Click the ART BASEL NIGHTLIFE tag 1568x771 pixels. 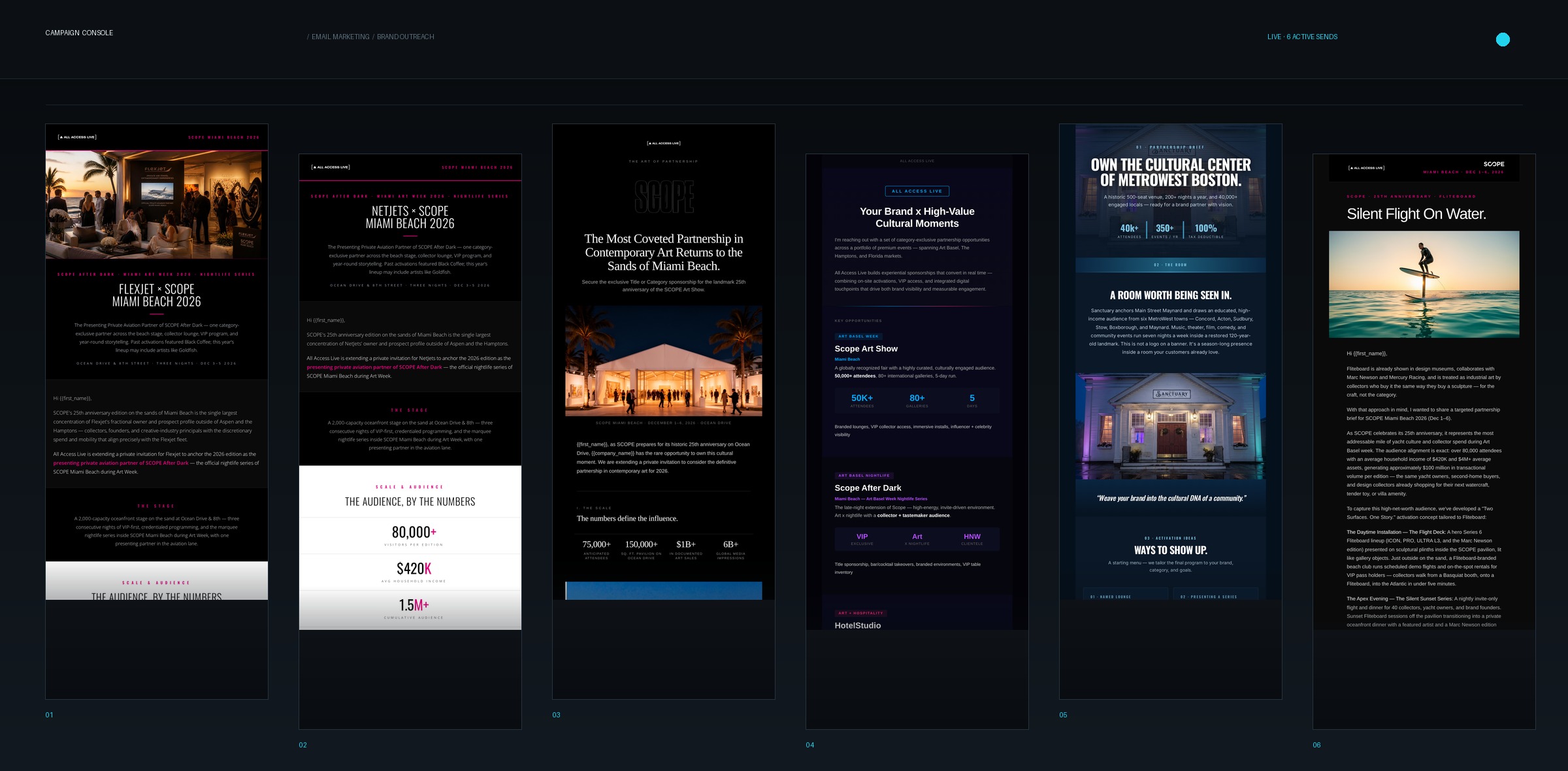pos(864,476)
